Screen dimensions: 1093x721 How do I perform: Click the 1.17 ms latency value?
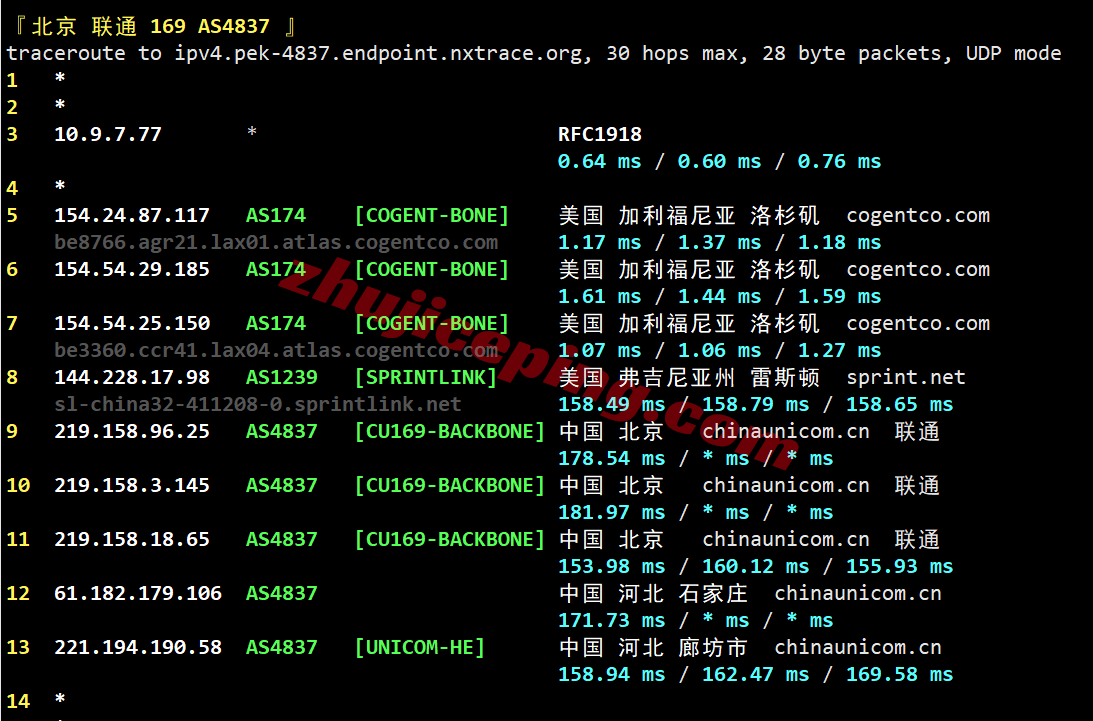tap(599, 243)
